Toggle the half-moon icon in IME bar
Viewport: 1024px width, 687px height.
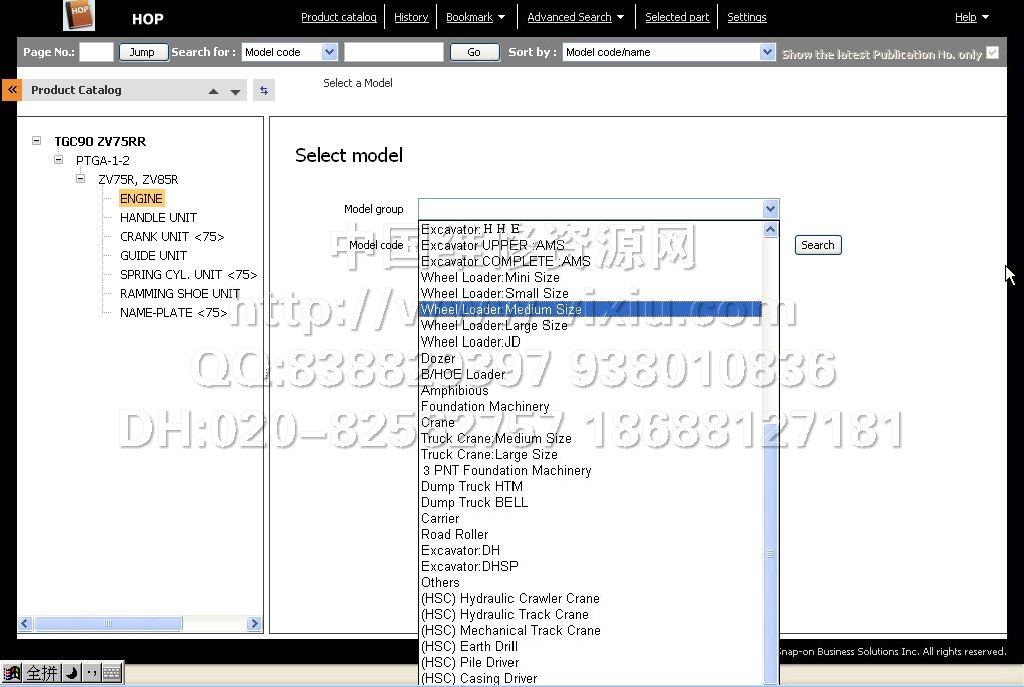coord(72,673)
